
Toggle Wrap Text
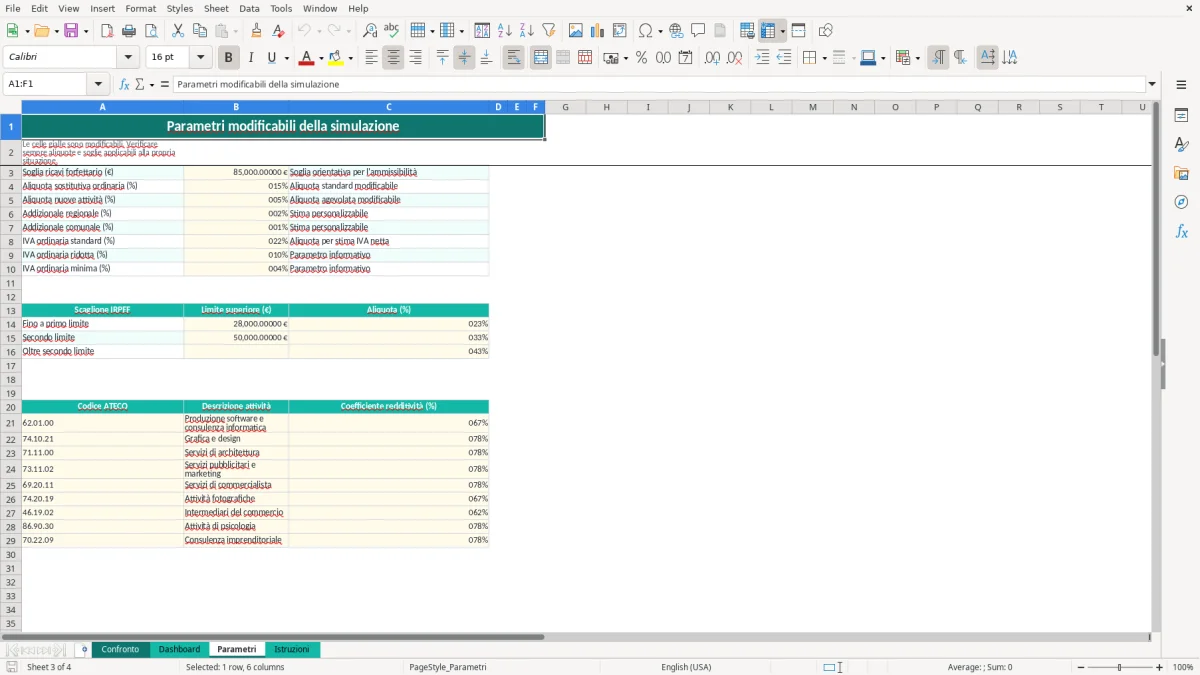click(x=513, y=58)
